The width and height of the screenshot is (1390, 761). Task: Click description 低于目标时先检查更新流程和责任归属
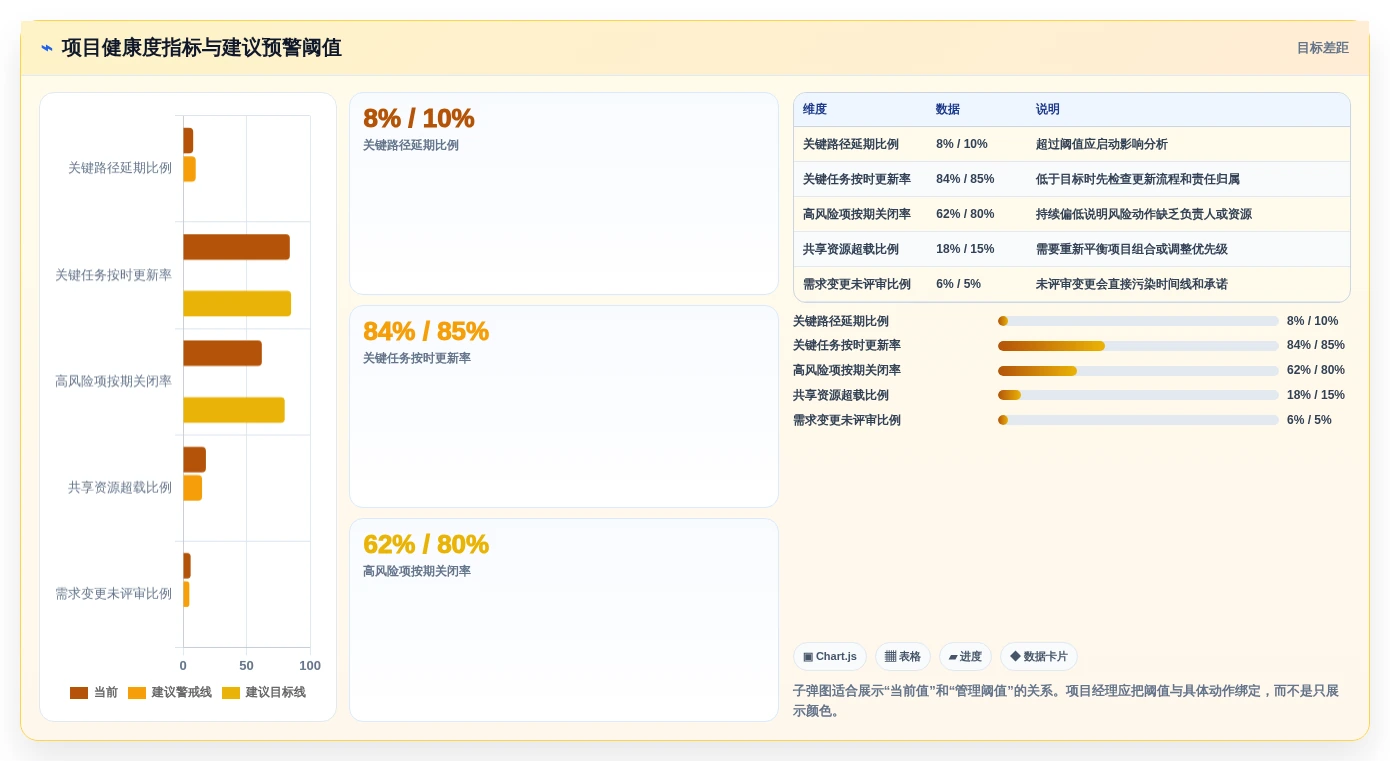click(1138, 179)
